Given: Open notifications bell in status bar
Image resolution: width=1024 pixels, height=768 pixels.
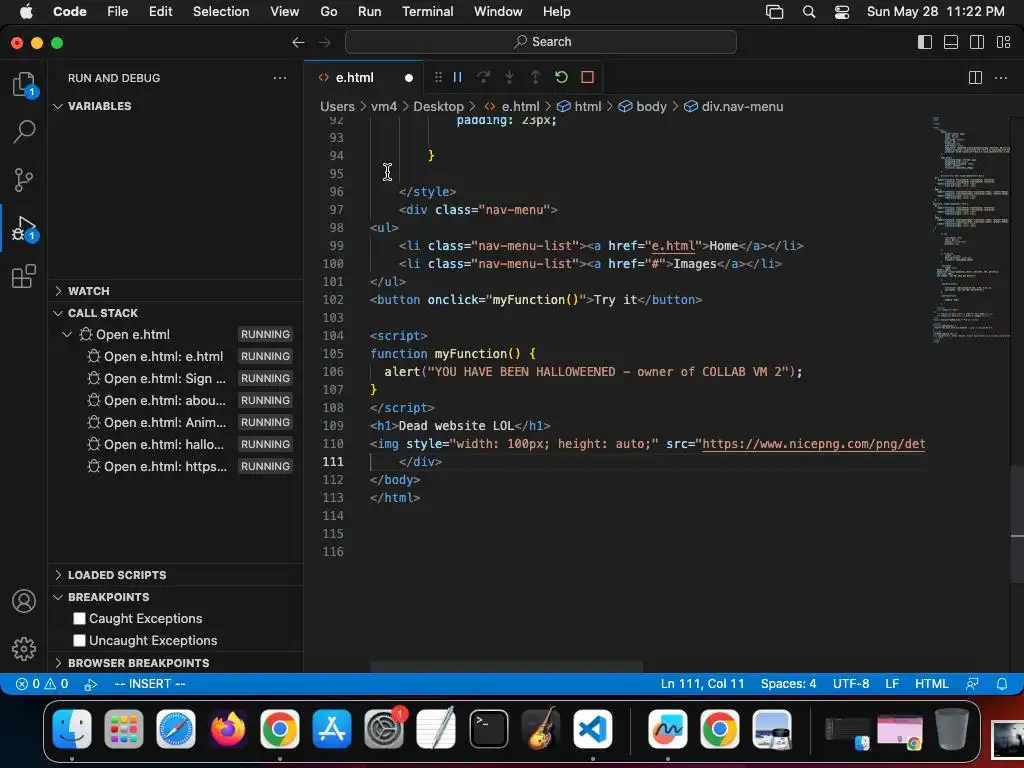Looking at the screenshot, I should click(1002, 684).
